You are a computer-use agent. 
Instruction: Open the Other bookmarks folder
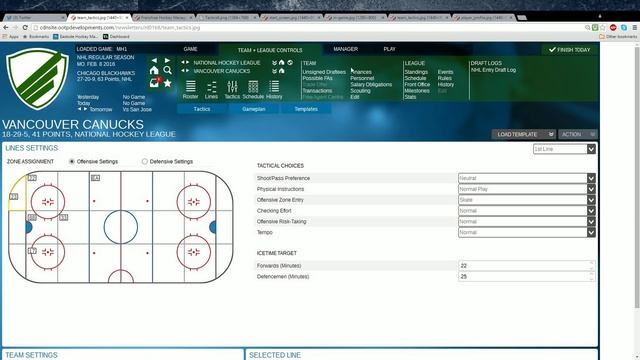[x=618, y=37]
